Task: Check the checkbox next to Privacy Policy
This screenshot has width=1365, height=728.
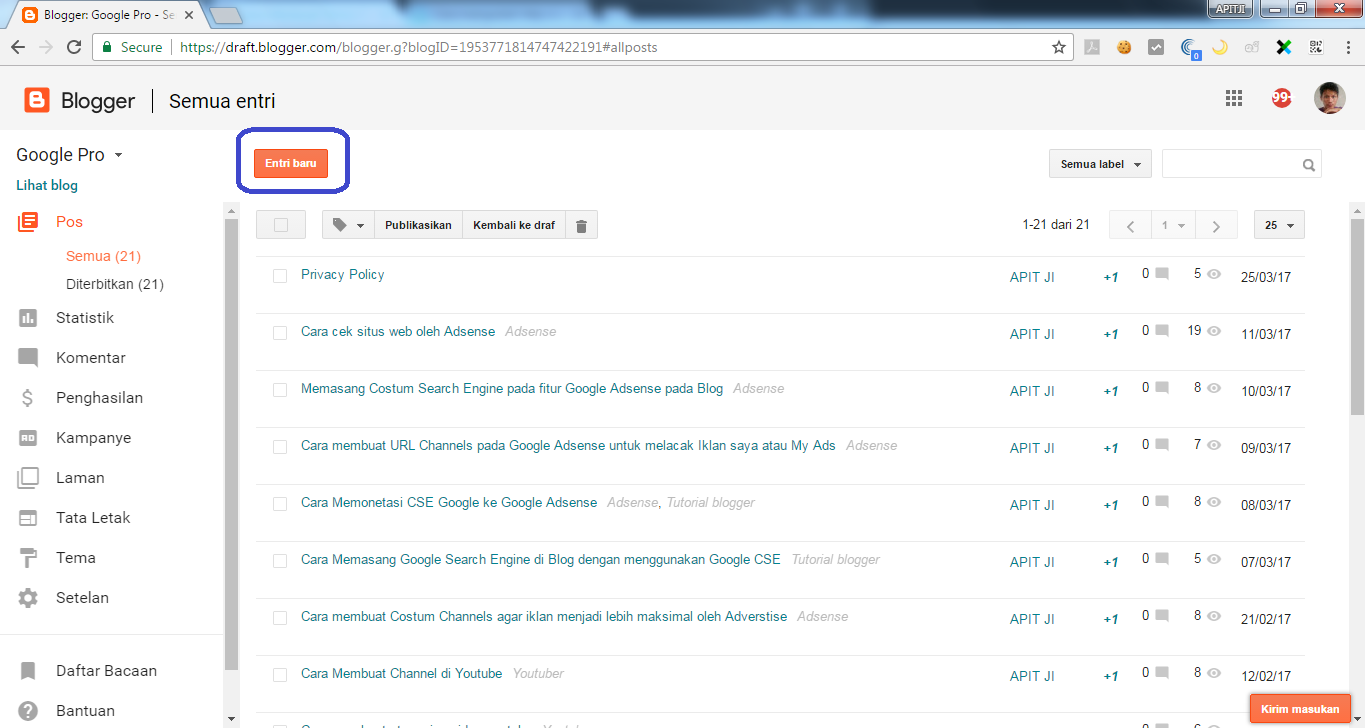Action: [280, 276]
